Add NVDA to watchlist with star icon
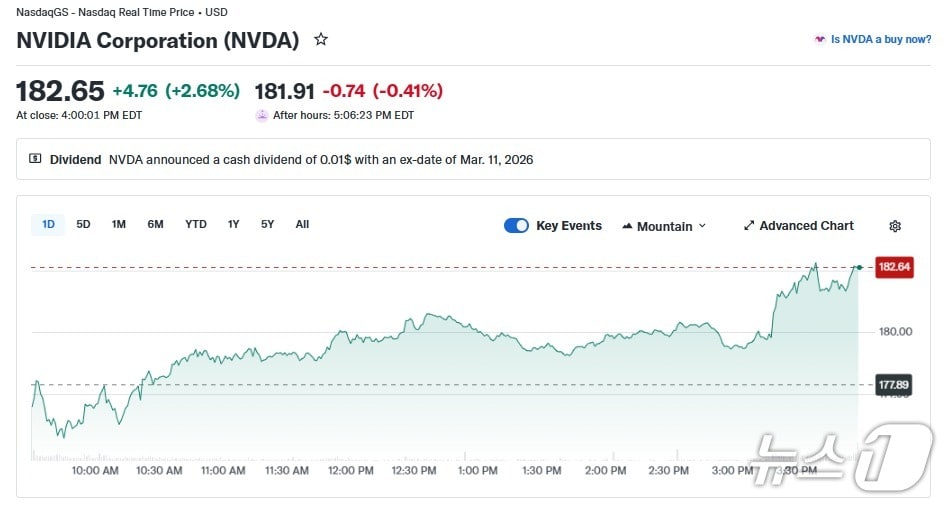This screenshot has height=505, width=947. [x=321, y=40]
